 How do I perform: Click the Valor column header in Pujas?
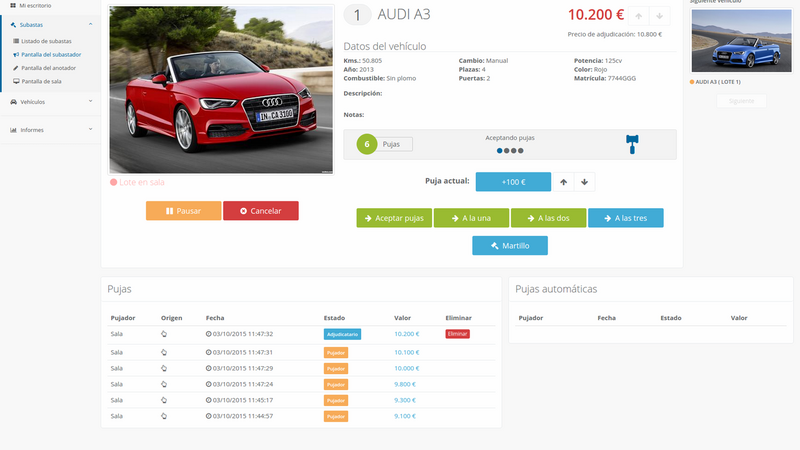point(403,318)
